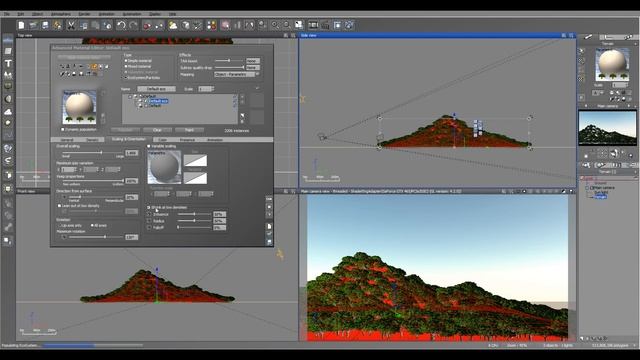Switch to the Density tab

(92, 140)
